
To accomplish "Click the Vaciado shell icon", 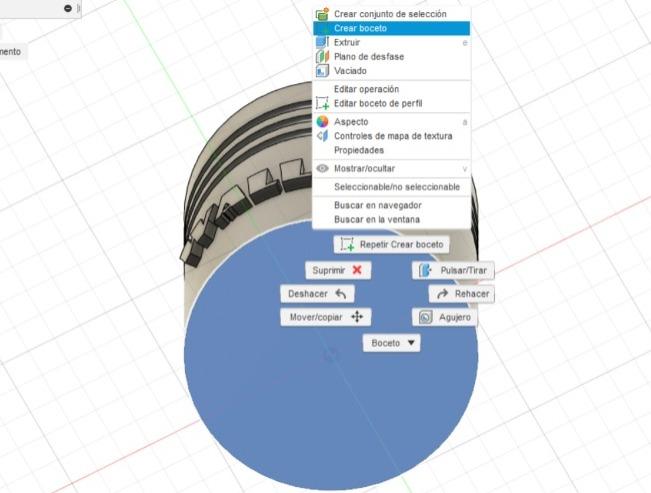I will [322, 71].
